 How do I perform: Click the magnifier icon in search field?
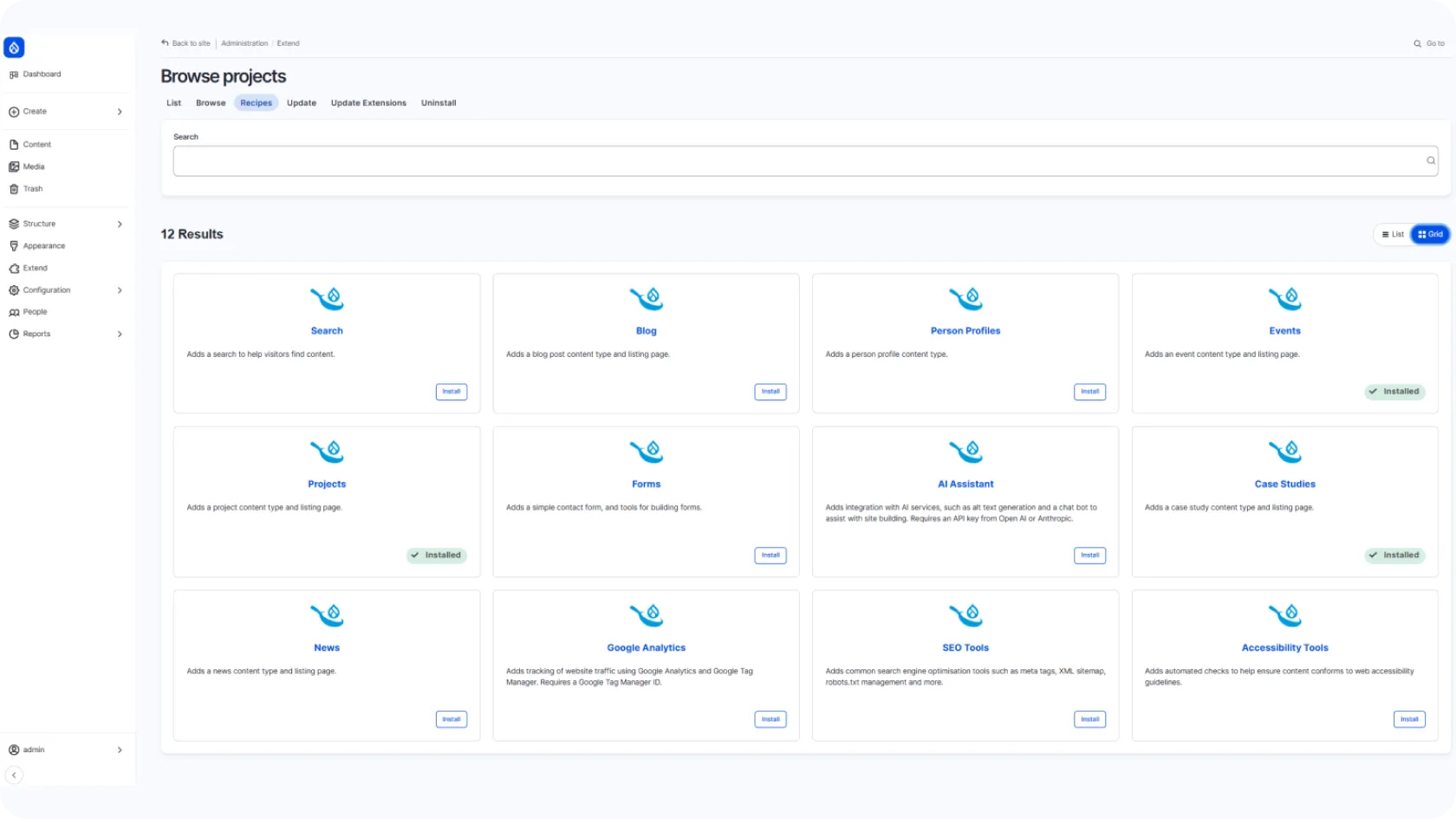coord(1430,161)
